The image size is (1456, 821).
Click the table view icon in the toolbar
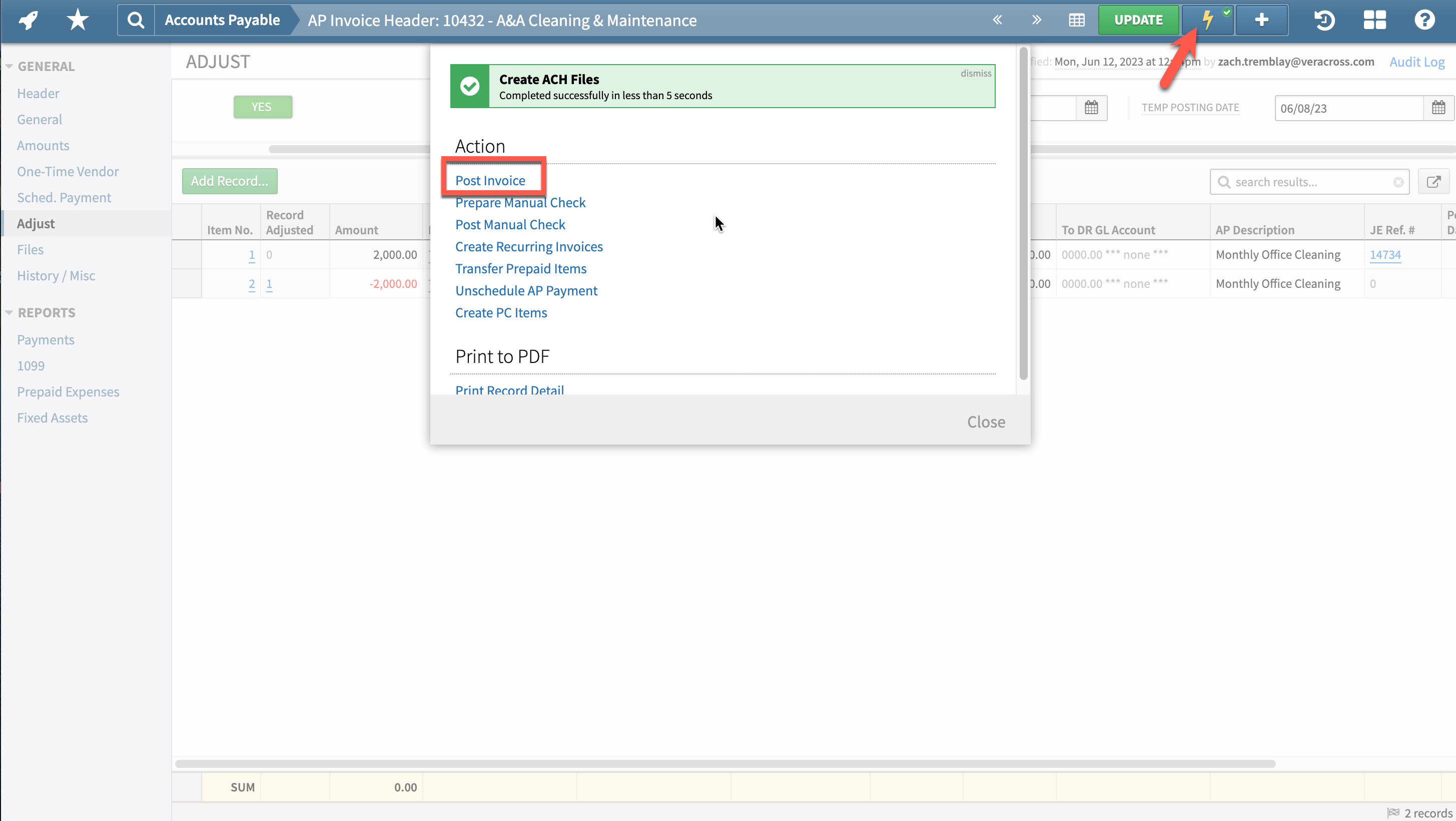1076,20
